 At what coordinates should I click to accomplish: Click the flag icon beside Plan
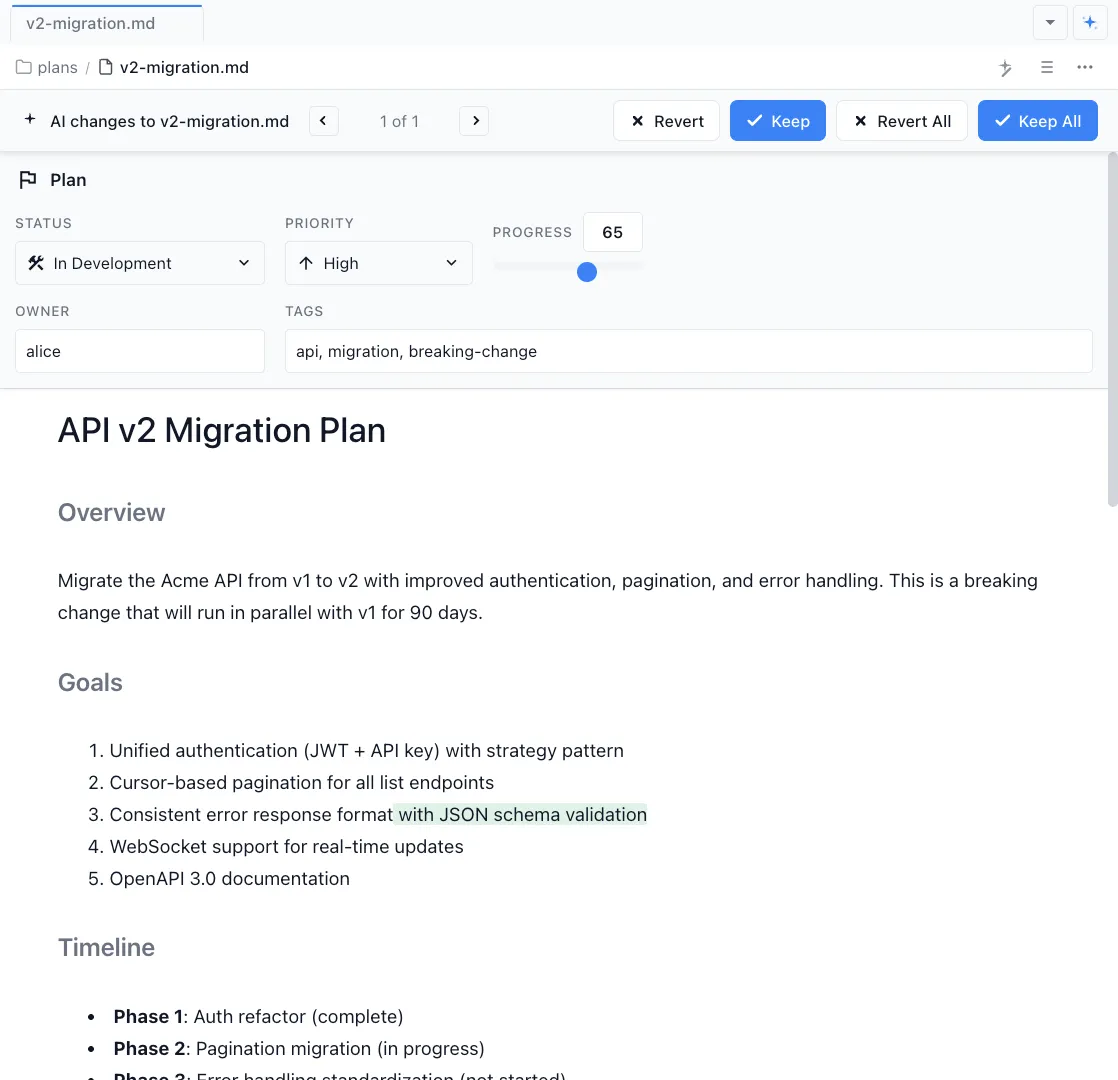point(27,180)
